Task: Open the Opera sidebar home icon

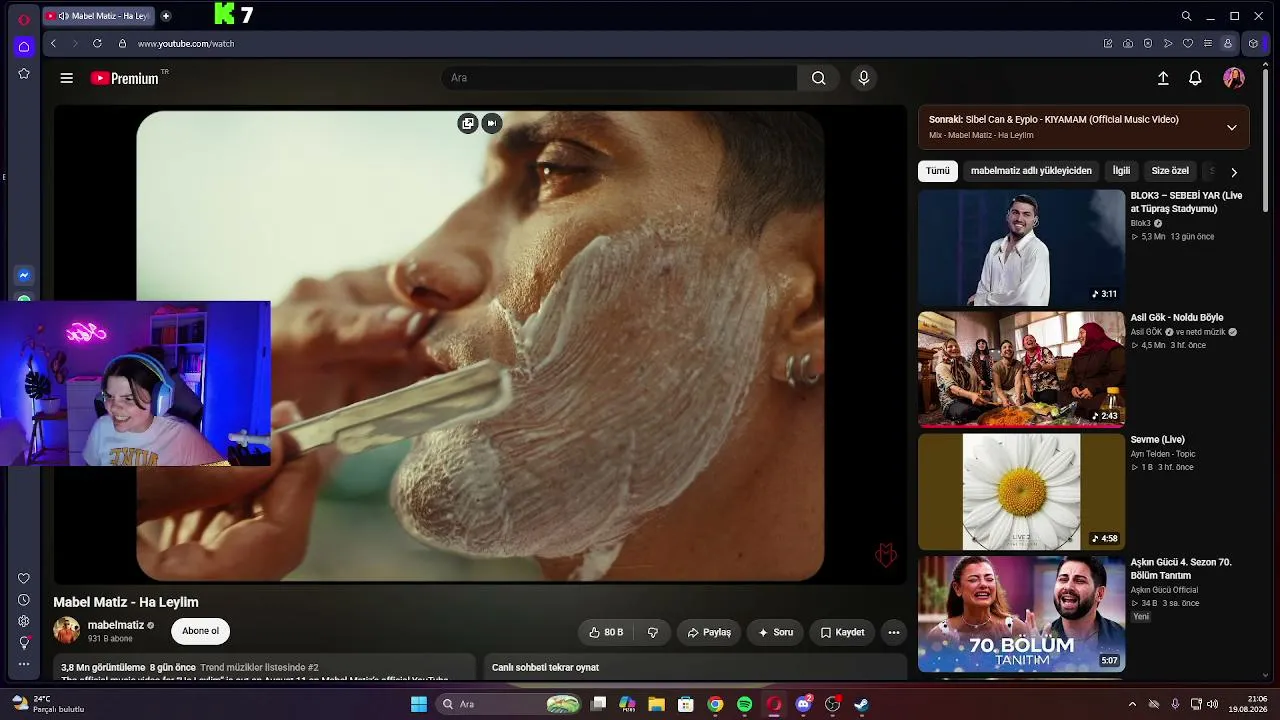Action: (24, 46)
